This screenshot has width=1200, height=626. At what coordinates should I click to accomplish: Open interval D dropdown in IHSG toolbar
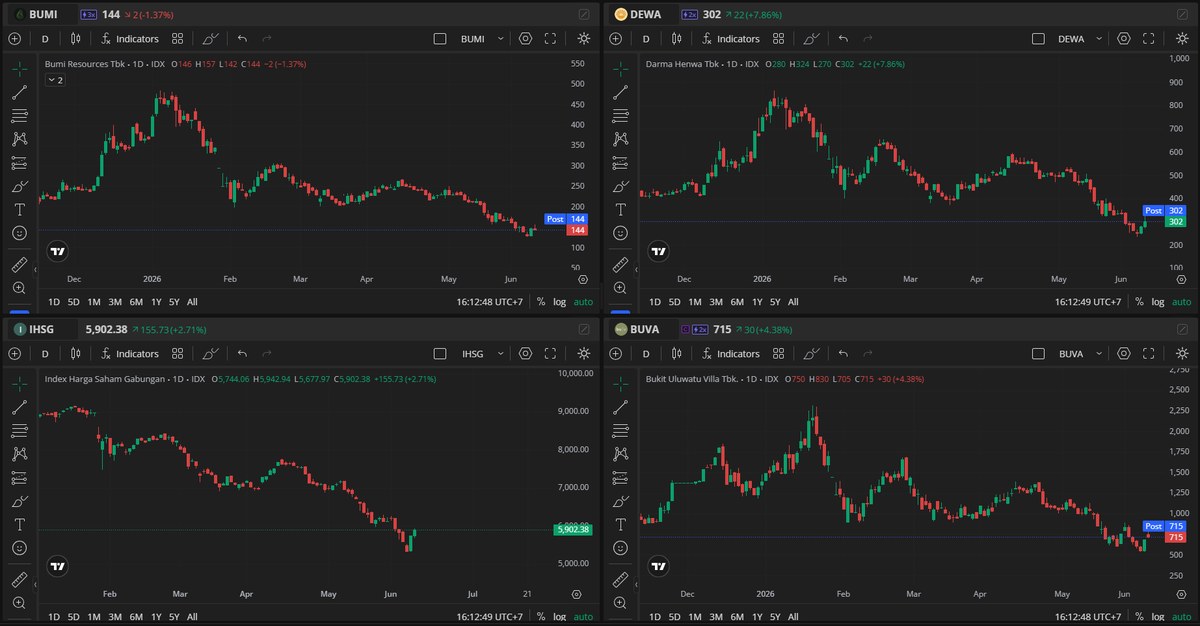(45, 354)
